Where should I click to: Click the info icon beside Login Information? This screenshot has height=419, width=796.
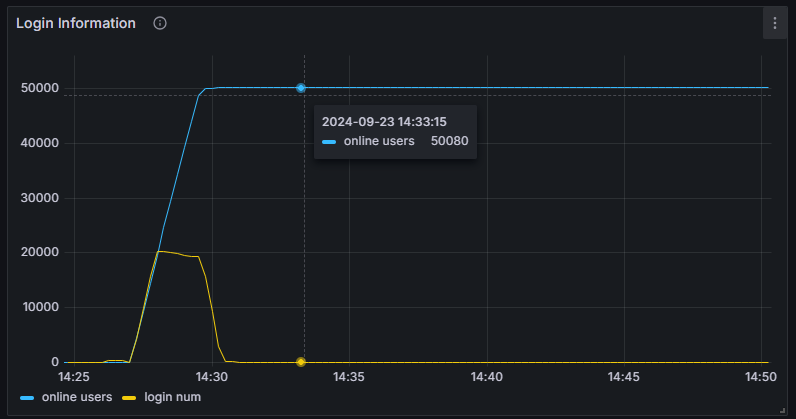pyautogui.click(x=160, y=23)
